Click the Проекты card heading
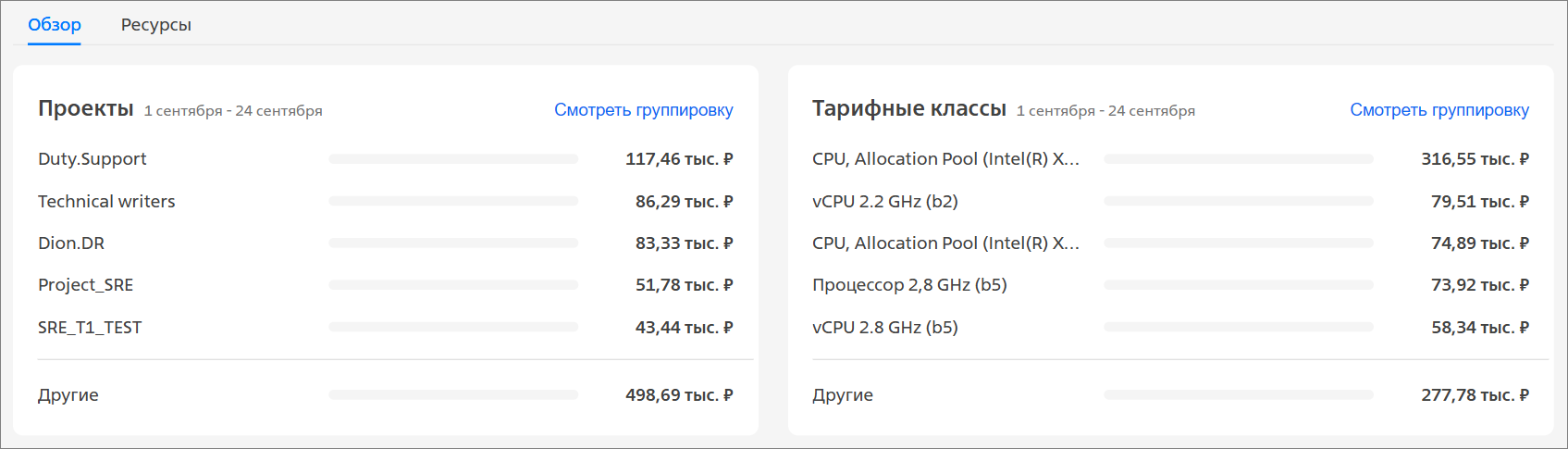The height and width of the screenshot is (449, 1568). coord(86,108)
